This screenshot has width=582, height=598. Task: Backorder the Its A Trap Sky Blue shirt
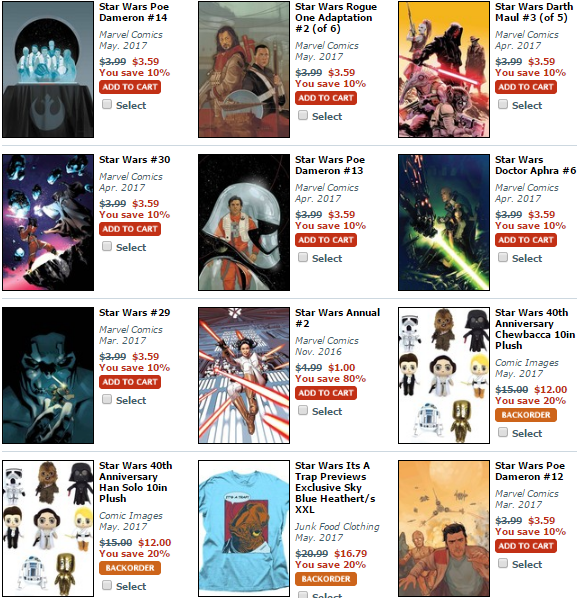click(x=326, y=579)
